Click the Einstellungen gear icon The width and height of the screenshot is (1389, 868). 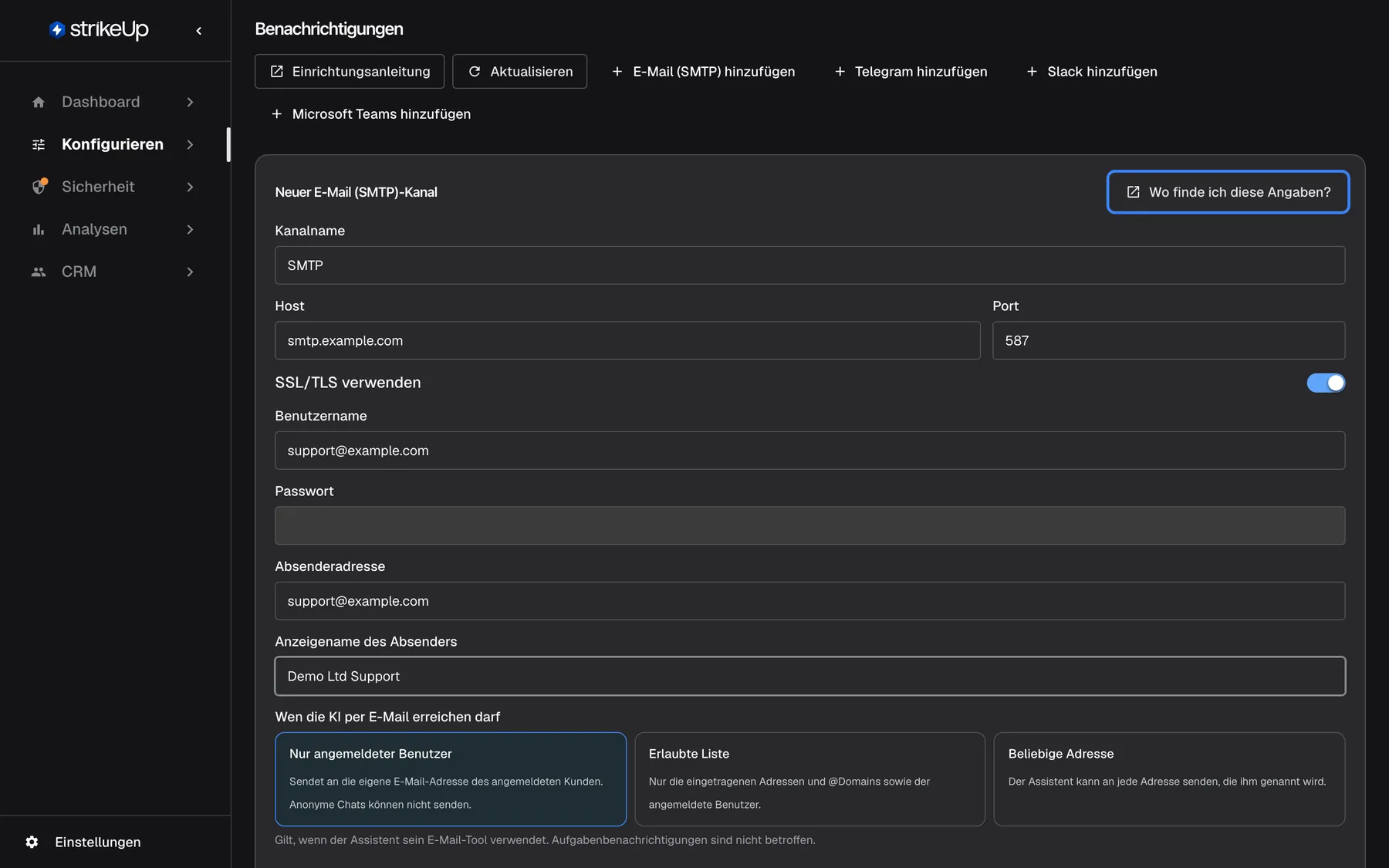(32, 842)
